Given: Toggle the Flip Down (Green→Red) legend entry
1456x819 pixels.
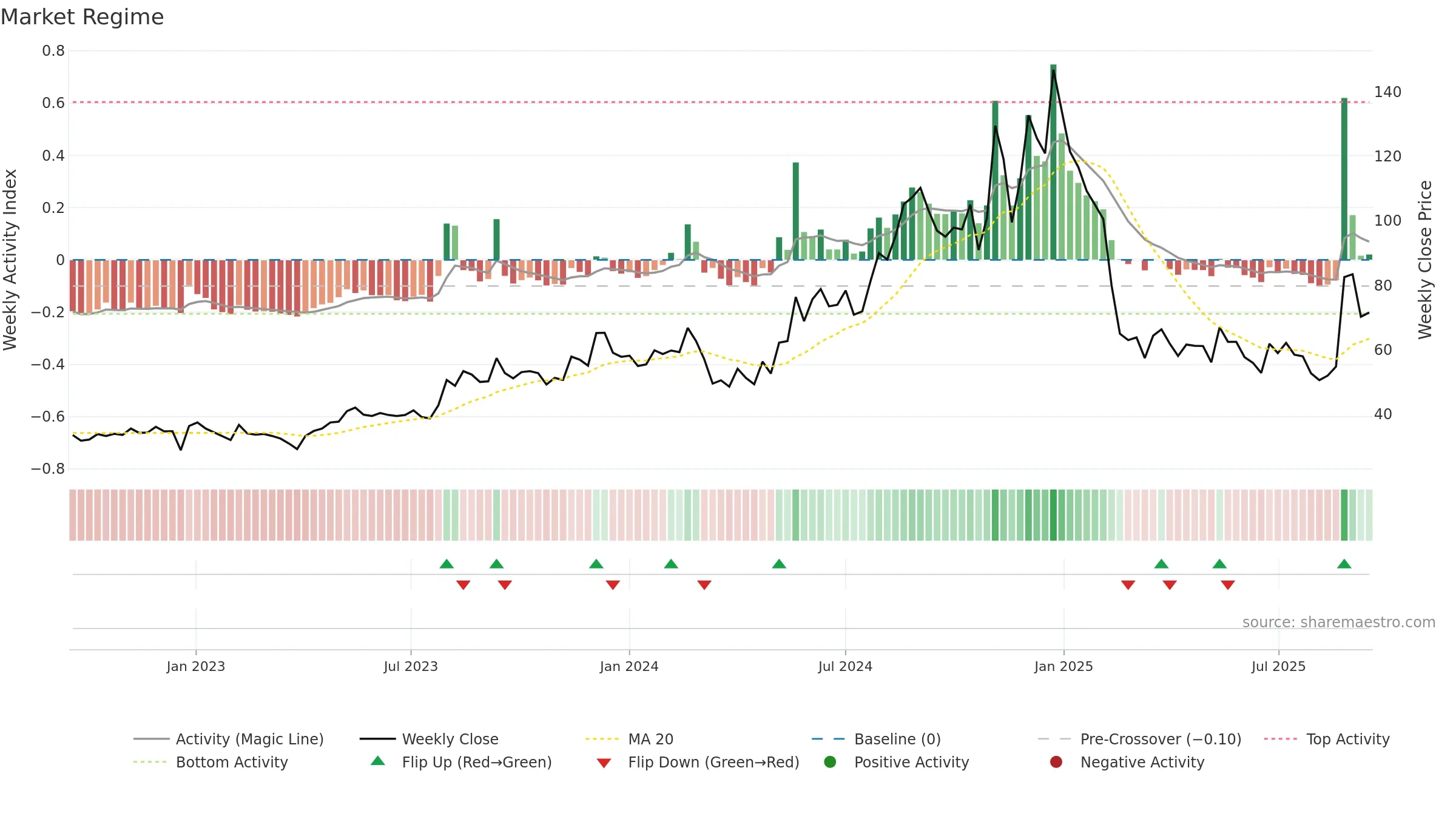Looking at the screenshot, I should 698,762.
